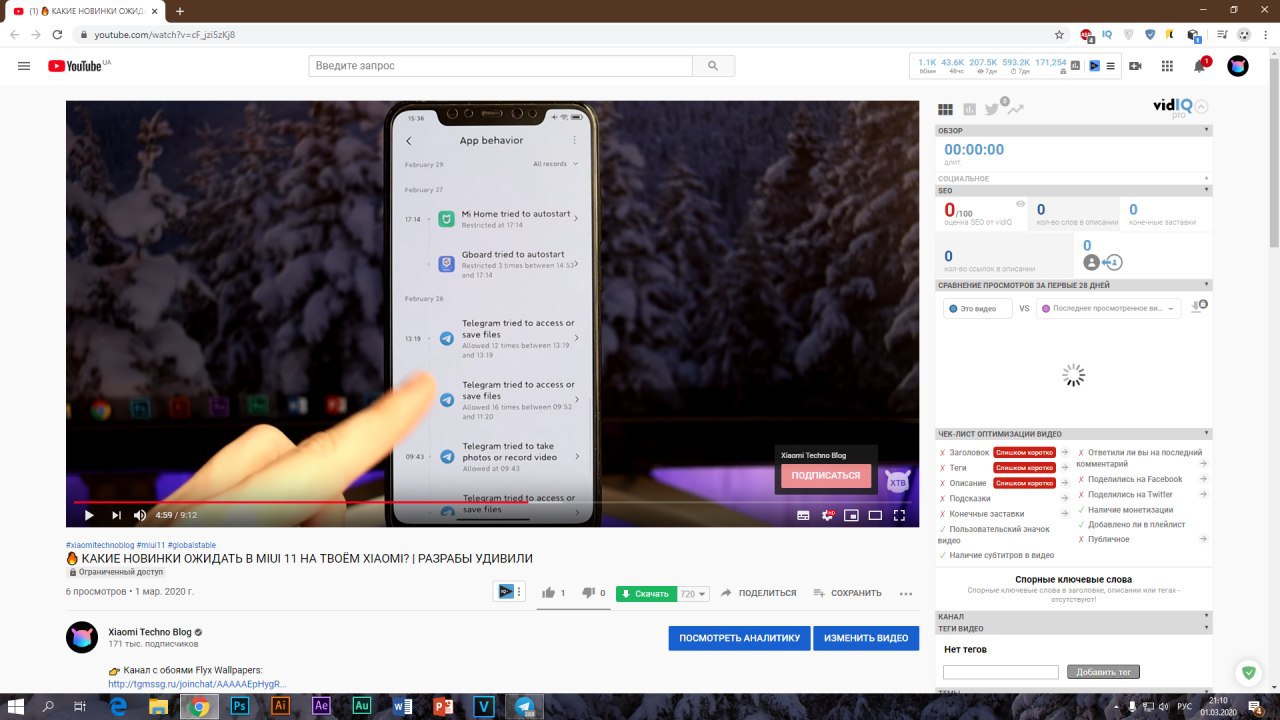Click XTB channel watermark in video

point(897,480)
